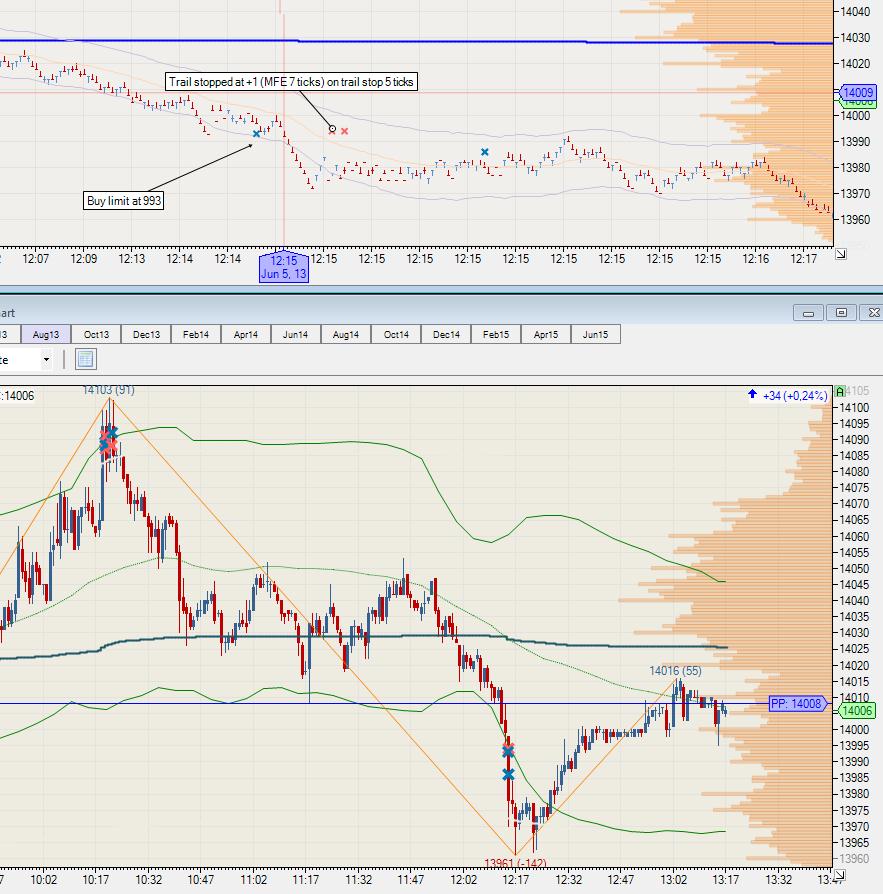Click the blue X marker near 12:15 midchart
The height and width of the screenshot is (894, 883).
(x=485, y=152)
